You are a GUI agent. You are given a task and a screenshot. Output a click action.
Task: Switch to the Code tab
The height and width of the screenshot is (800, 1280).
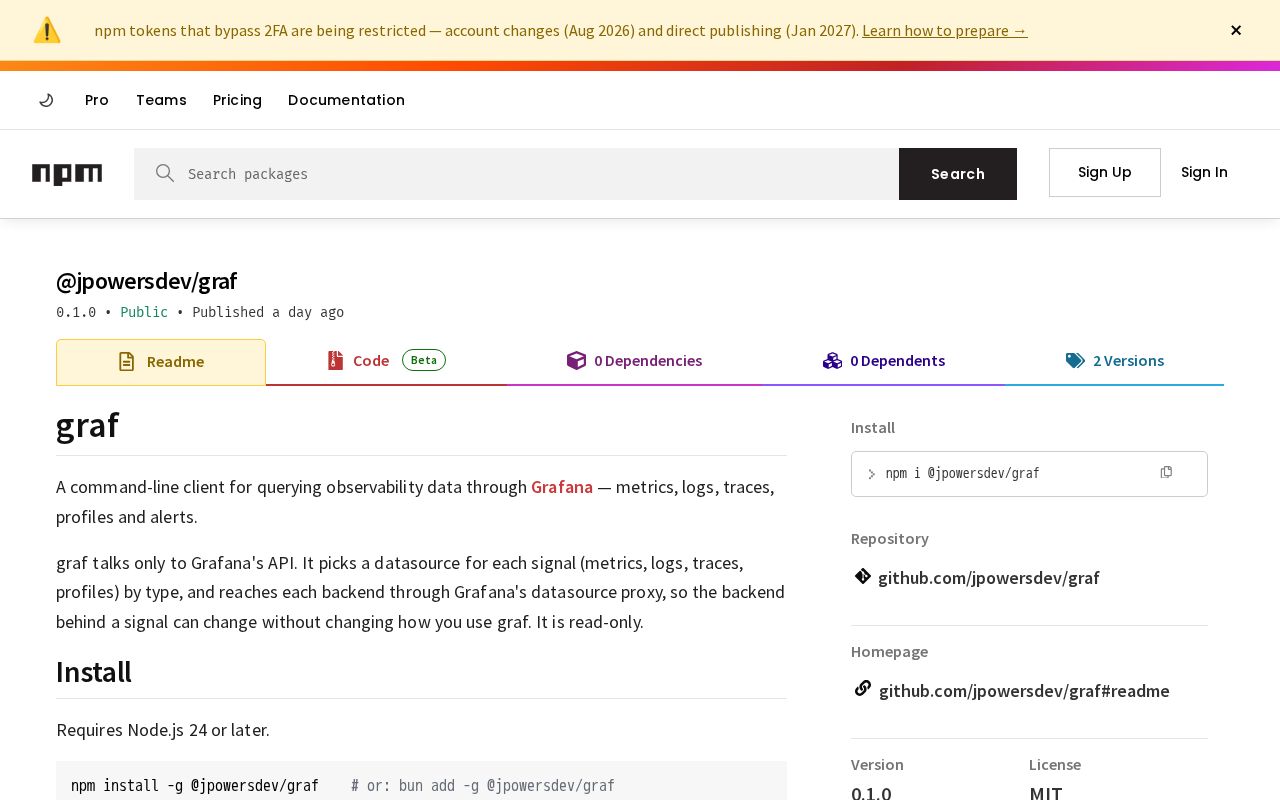(x=386, y=361)
